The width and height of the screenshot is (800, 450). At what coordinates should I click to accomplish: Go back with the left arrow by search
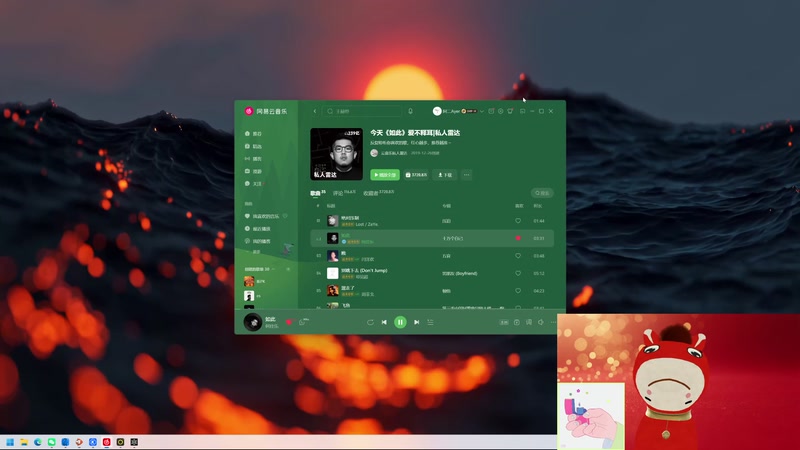[x=315, y=111]
